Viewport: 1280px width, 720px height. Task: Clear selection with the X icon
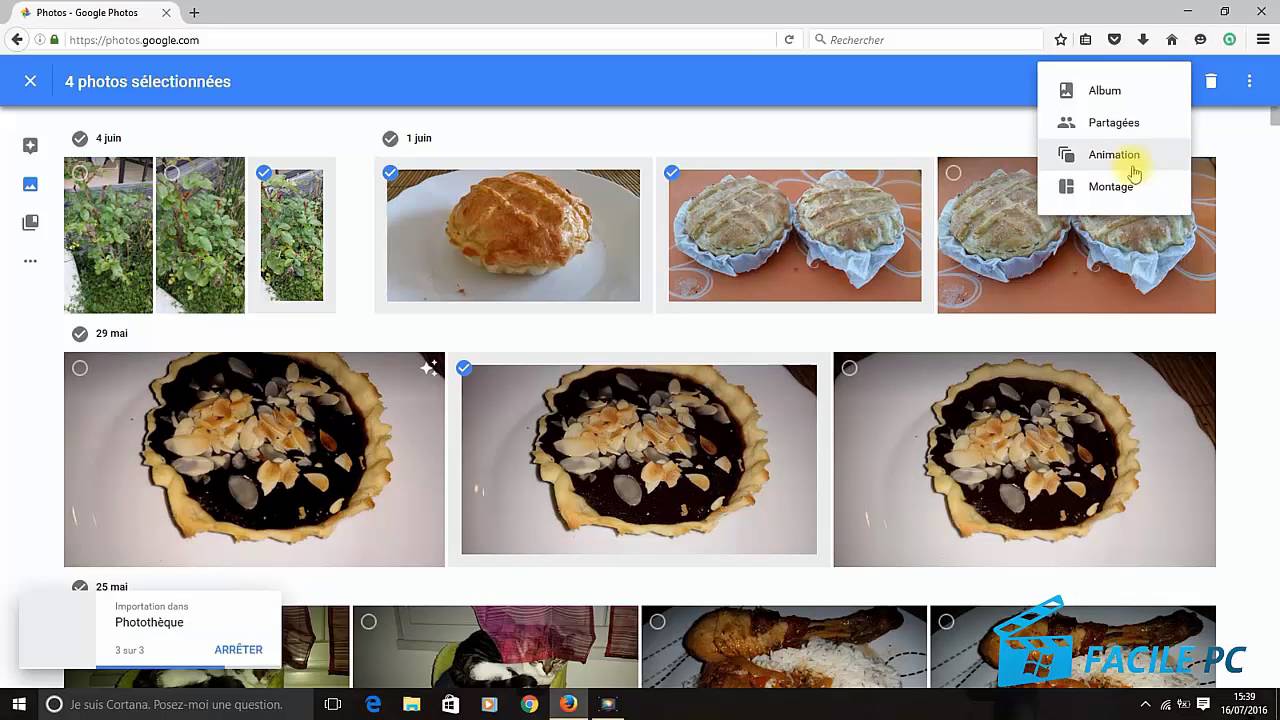30,81
